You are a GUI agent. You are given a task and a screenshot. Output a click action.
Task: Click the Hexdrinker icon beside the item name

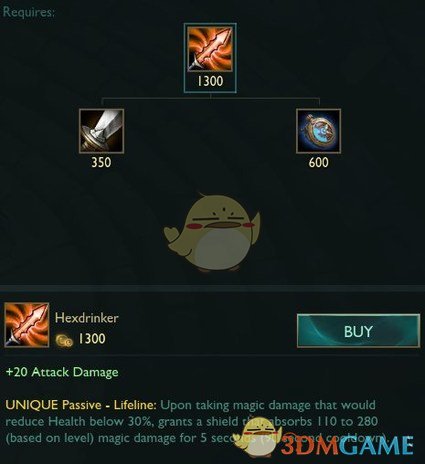pyautogui.click(x=27, y=325)
